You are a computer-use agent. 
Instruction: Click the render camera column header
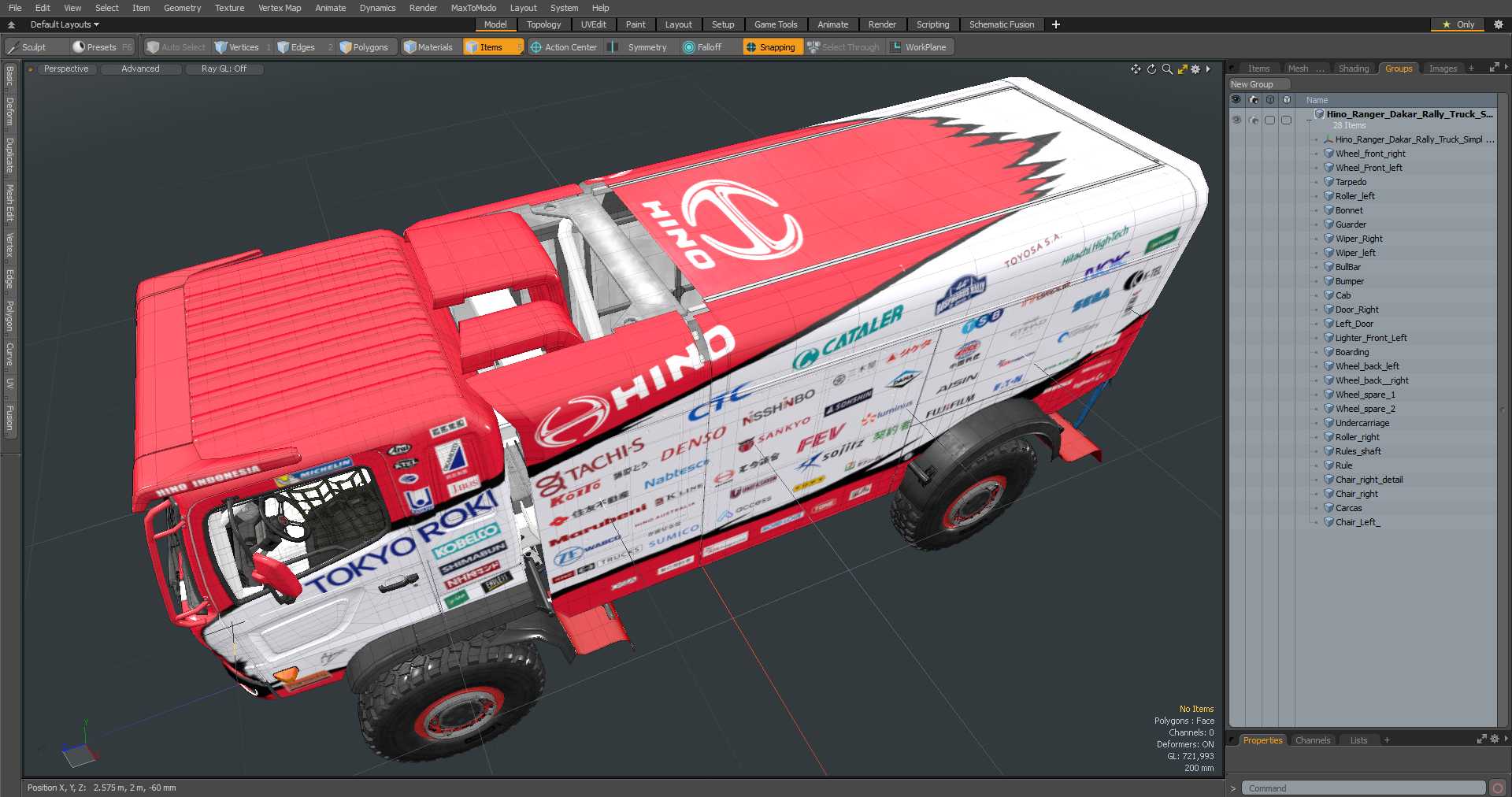pyautogui.click(x=1254, y=100)
